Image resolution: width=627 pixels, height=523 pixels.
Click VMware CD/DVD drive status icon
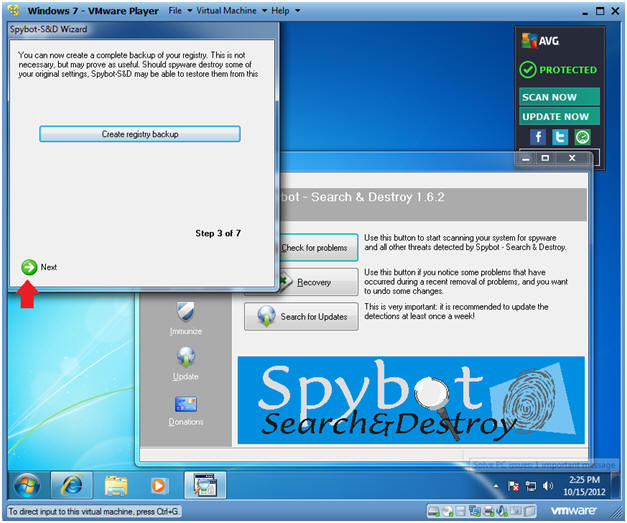[x=447, y=511]
